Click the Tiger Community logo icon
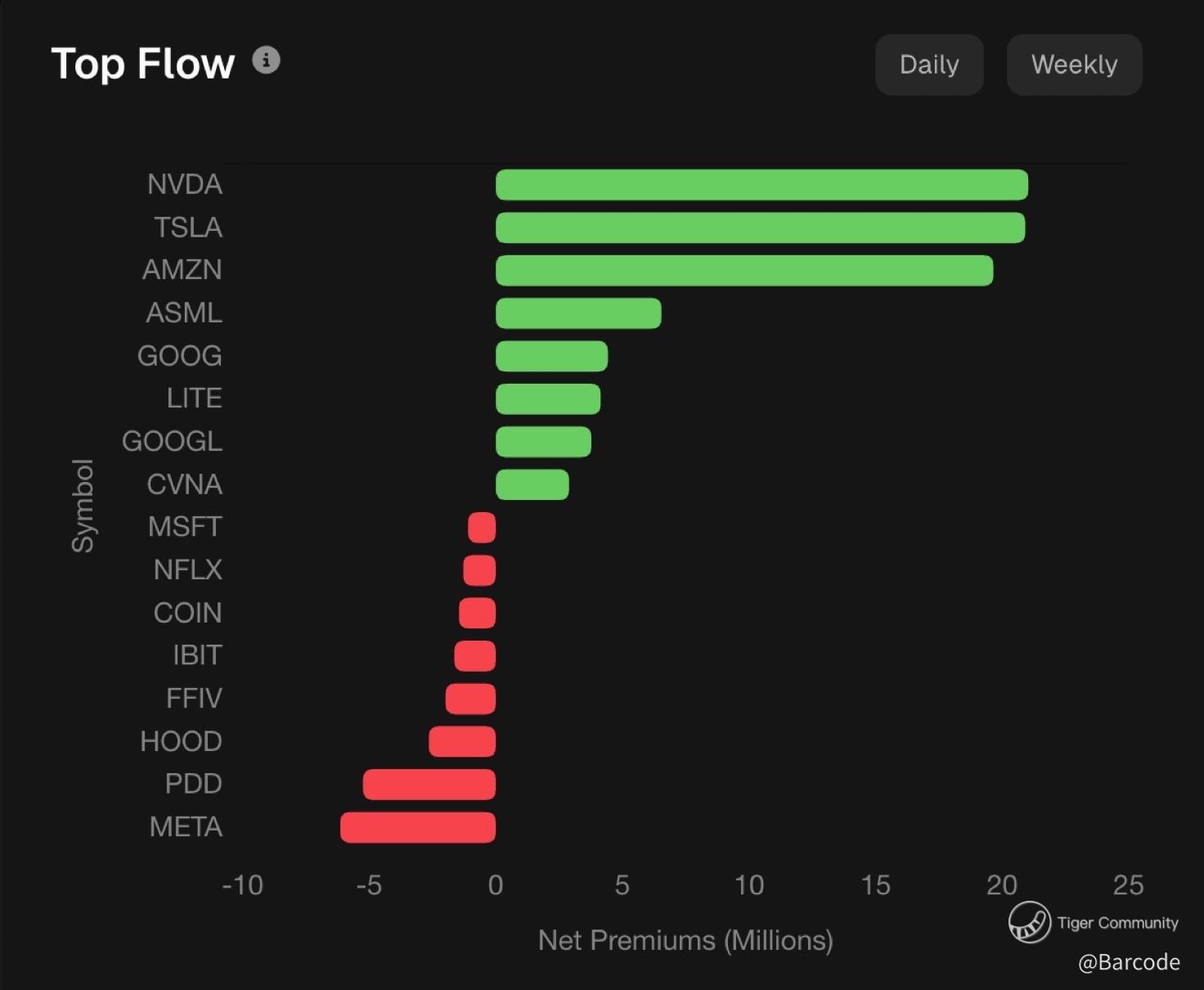The height and width of the screenshot is (990, 1204). coord(1029,922)
